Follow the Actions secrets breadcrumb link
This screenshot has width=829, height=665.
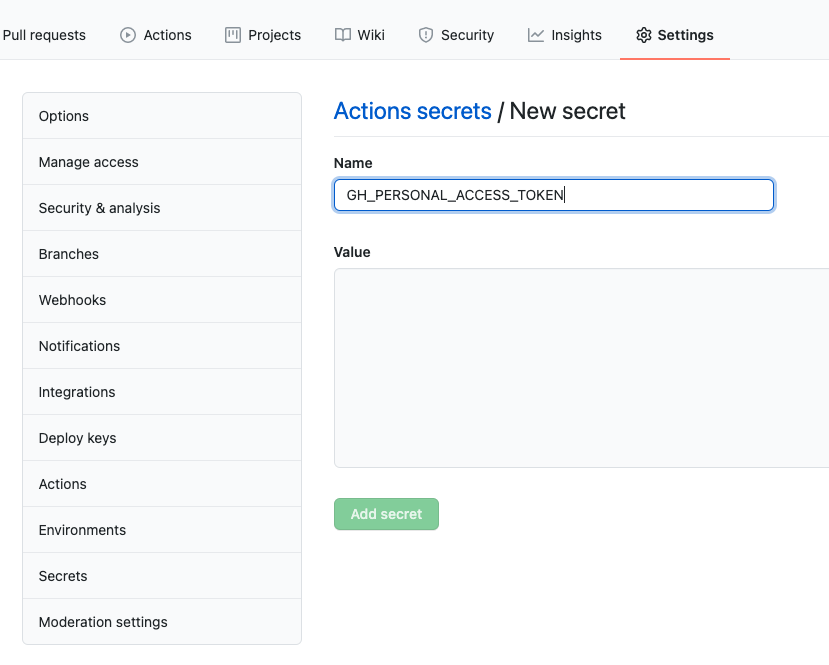pos(412,111)
